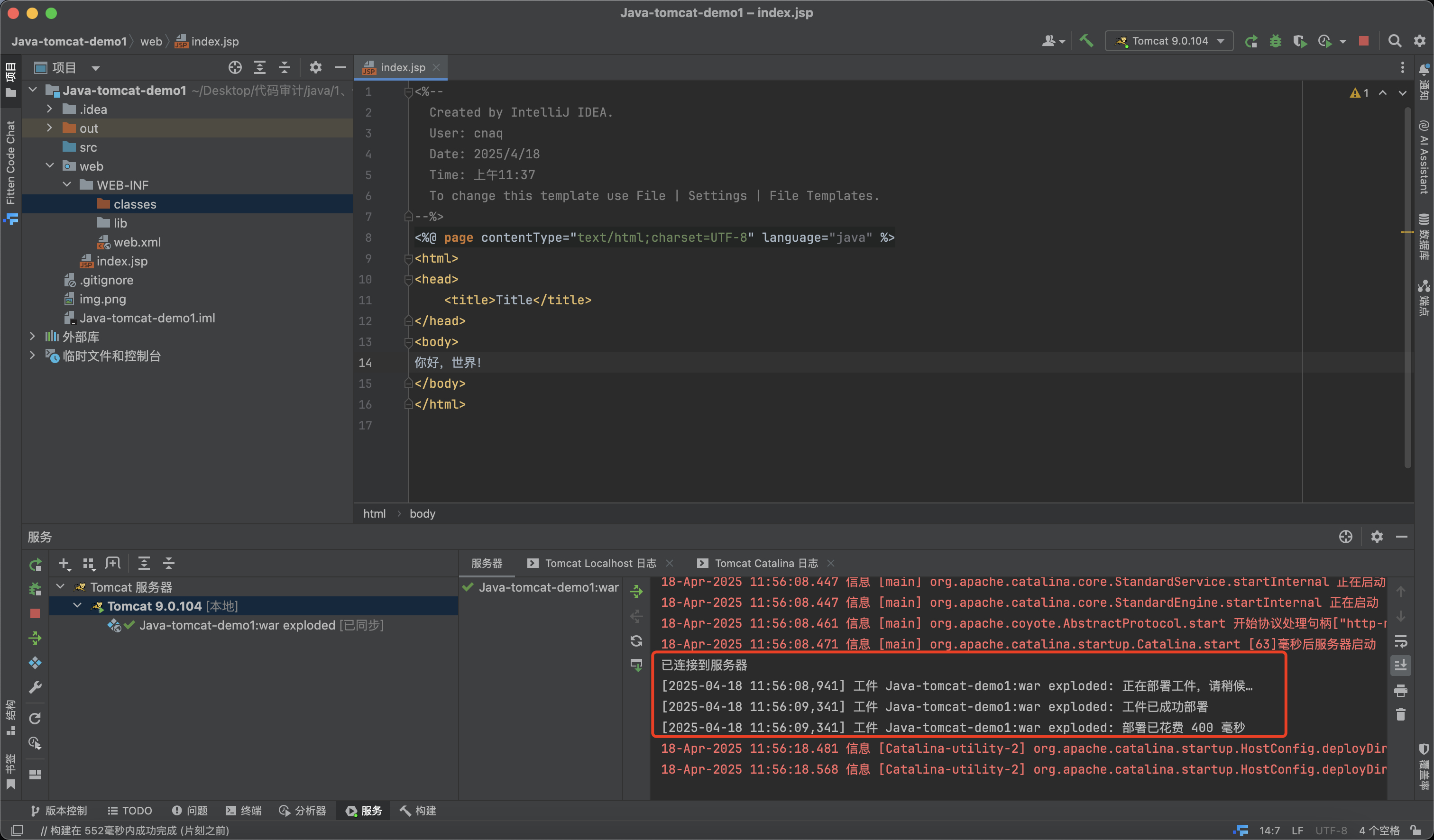Toggle scroll to end of console

(1400, 665)
